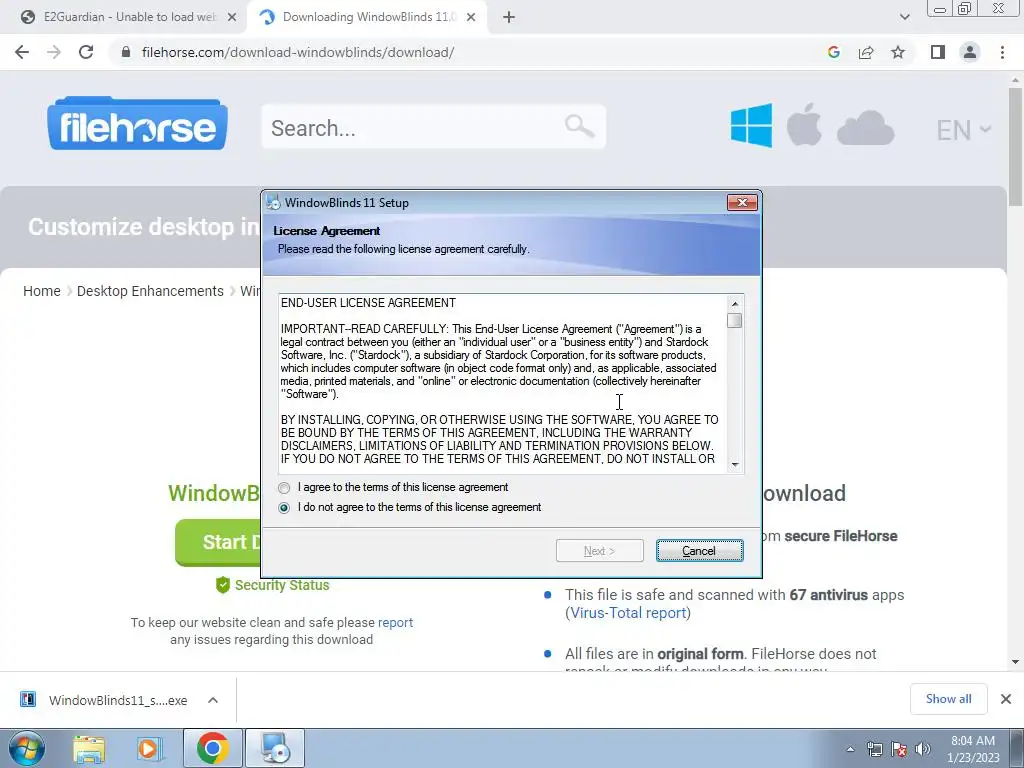The height and width of the screenshot is (768, 1024).
Task: Click license text scrollbar down arrow
Action: (x=735, y=464)
